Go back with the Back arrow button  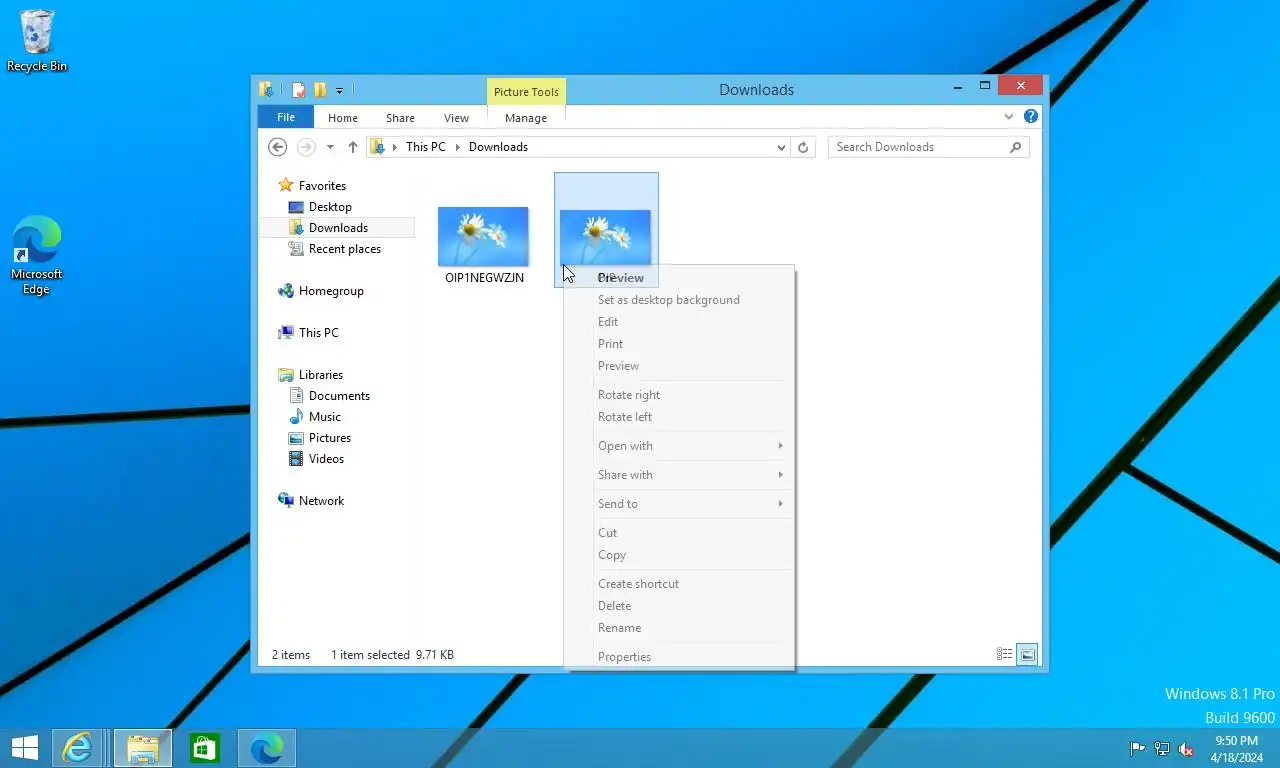click(x=278, y=147)
